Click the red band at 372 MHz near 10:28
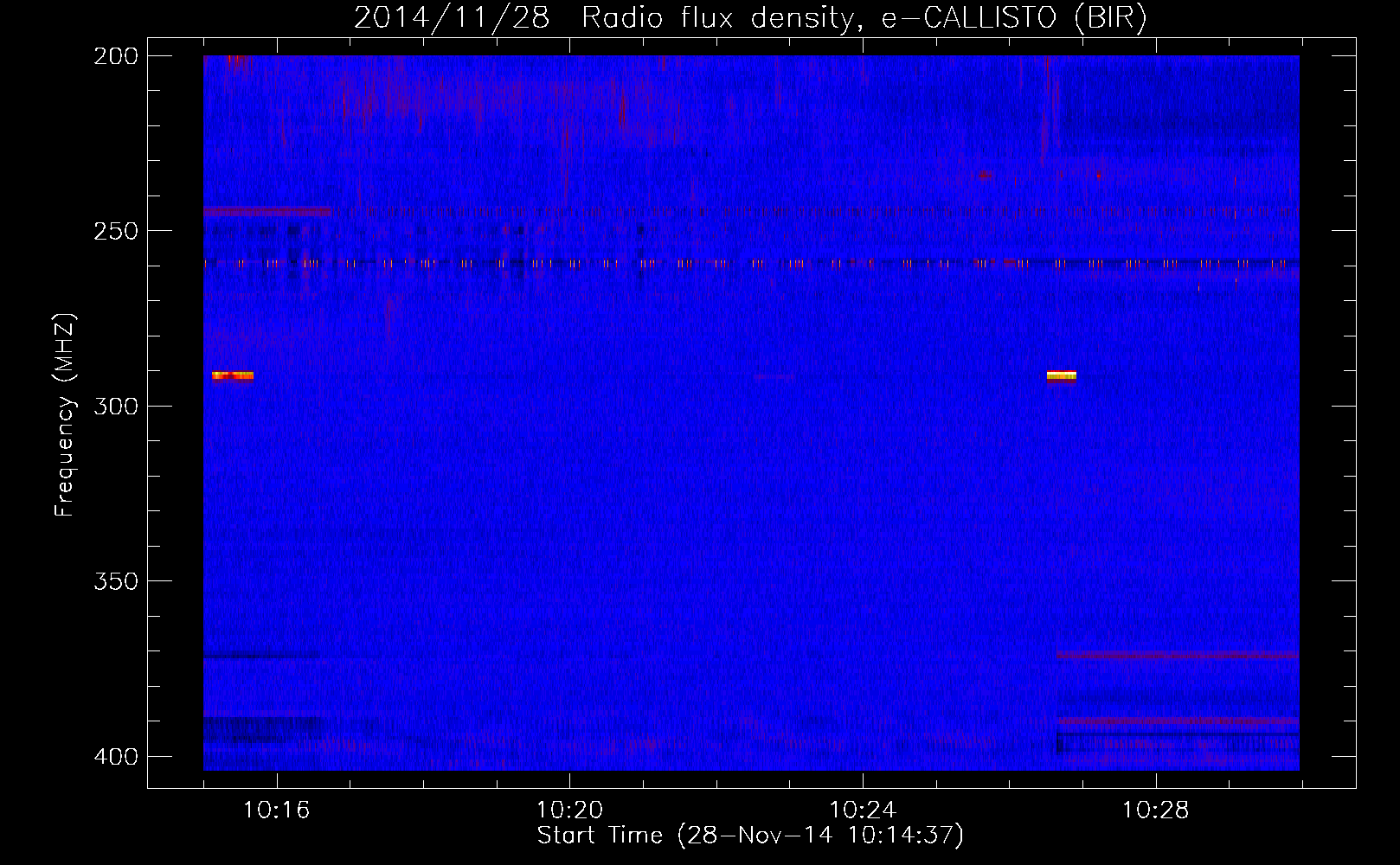1400x865 pixels. point(1178,655)
